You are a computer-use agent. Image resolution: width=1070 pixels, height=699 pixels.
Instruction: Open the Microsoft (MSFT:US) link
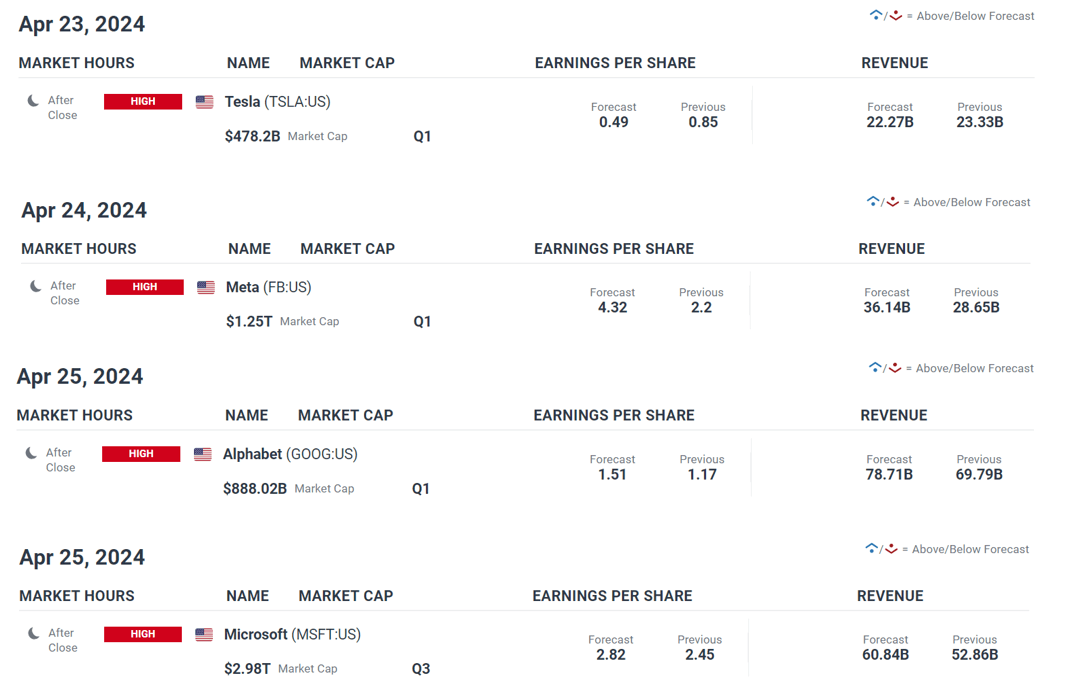pyautogui.click(x=292, y=634)
